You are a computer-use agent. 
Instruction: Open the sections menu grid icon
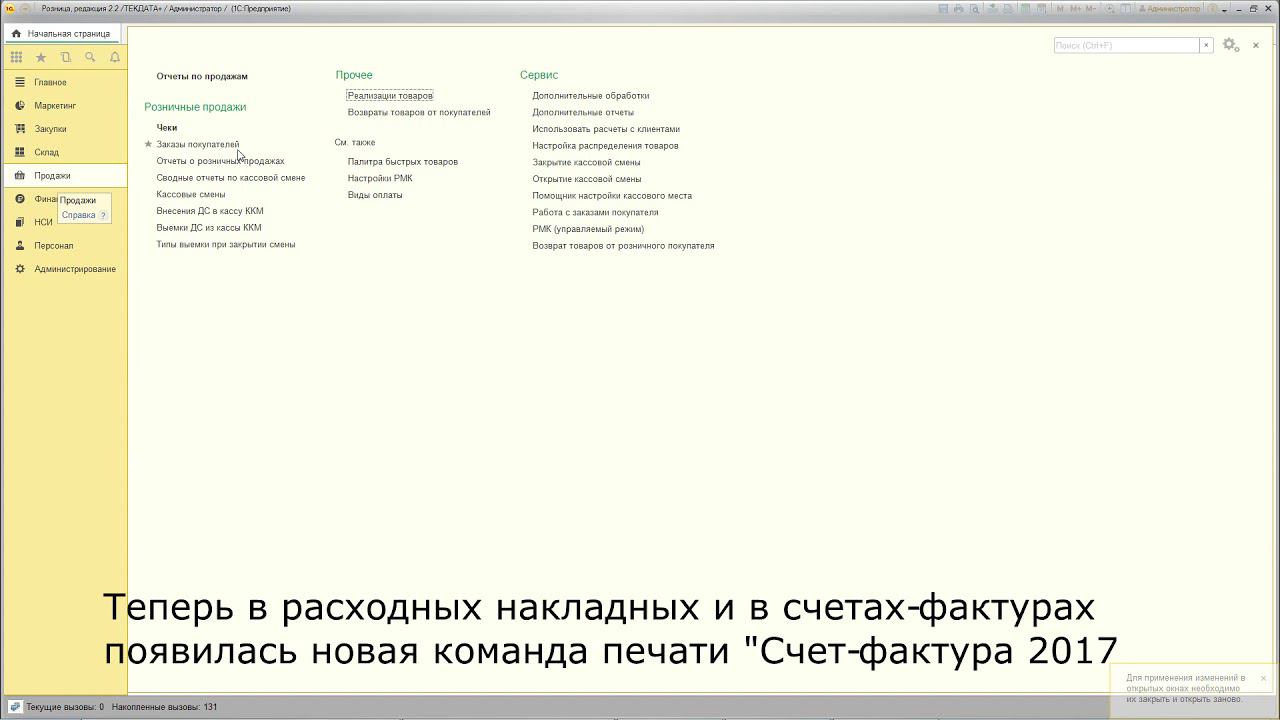(x=16, y=57)
